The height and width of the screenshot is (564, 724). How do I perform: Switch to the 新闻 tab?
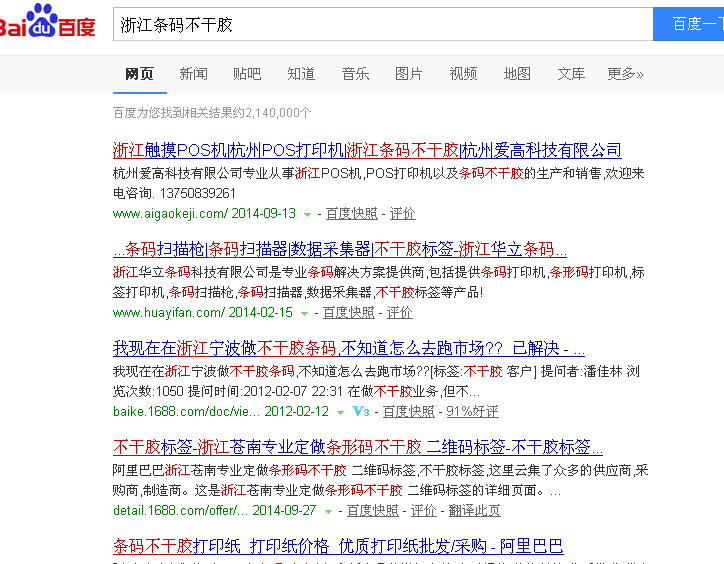click(x=193, y=74)
